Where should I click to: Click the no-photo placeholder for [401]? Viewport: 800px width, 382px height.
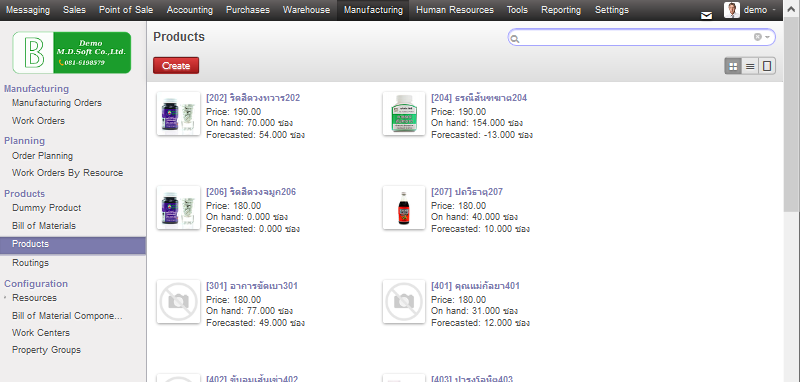pyautogui.click(x=404, y=301)
